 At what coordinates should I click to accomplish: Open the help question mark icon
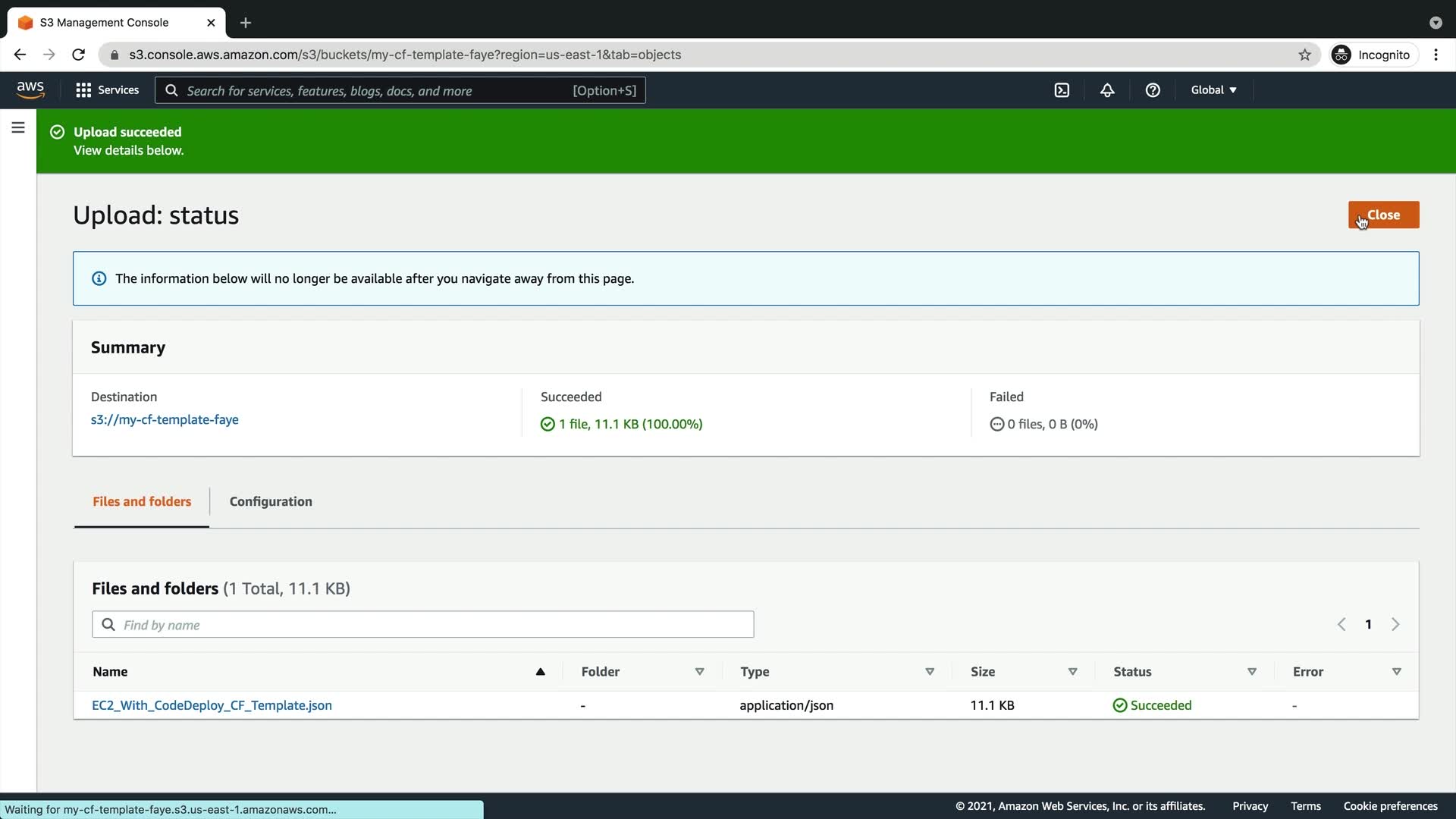click(x=1153, y=90)
